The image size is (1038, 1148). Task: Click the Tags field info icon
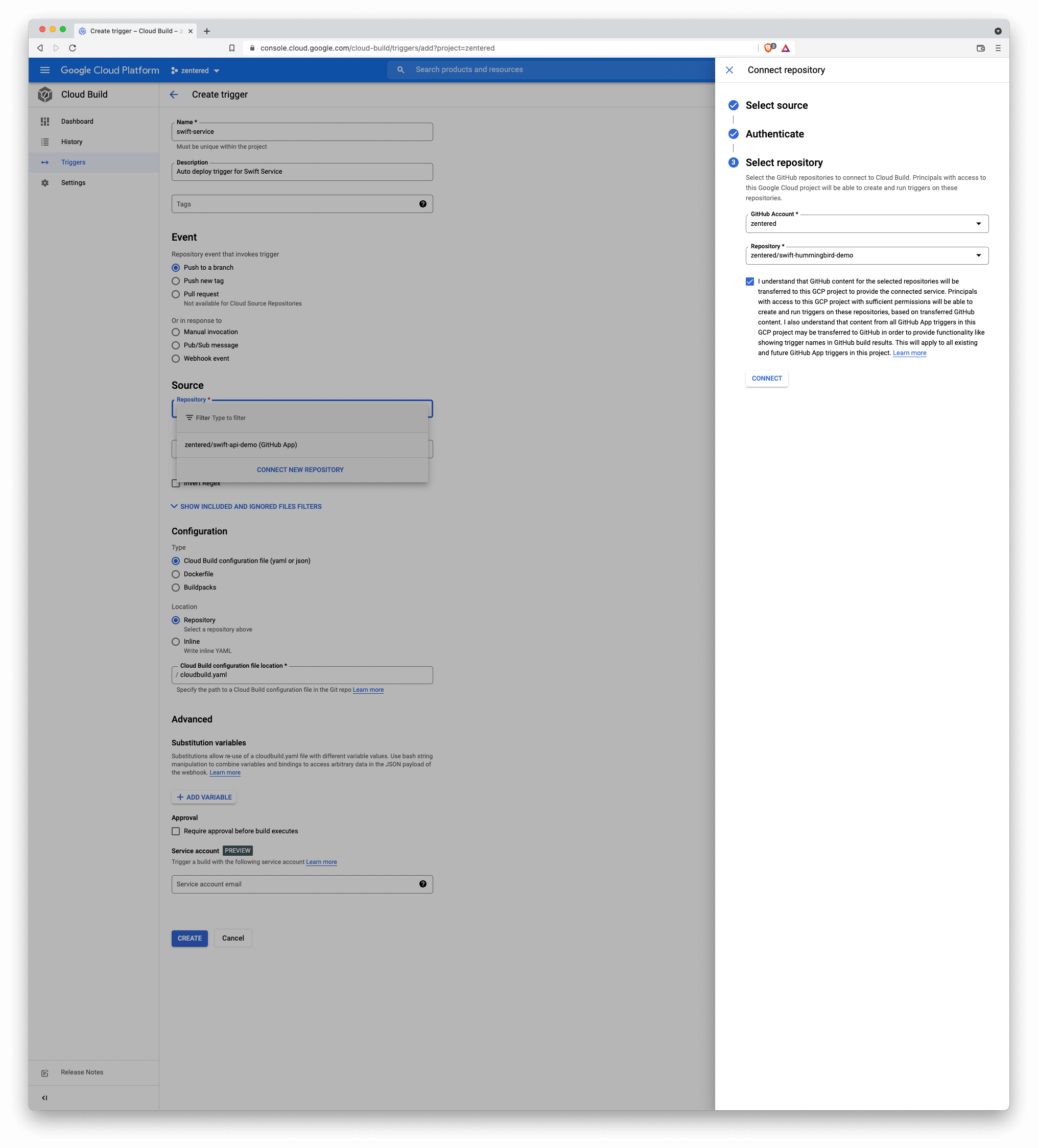click(x=423, y=204)
